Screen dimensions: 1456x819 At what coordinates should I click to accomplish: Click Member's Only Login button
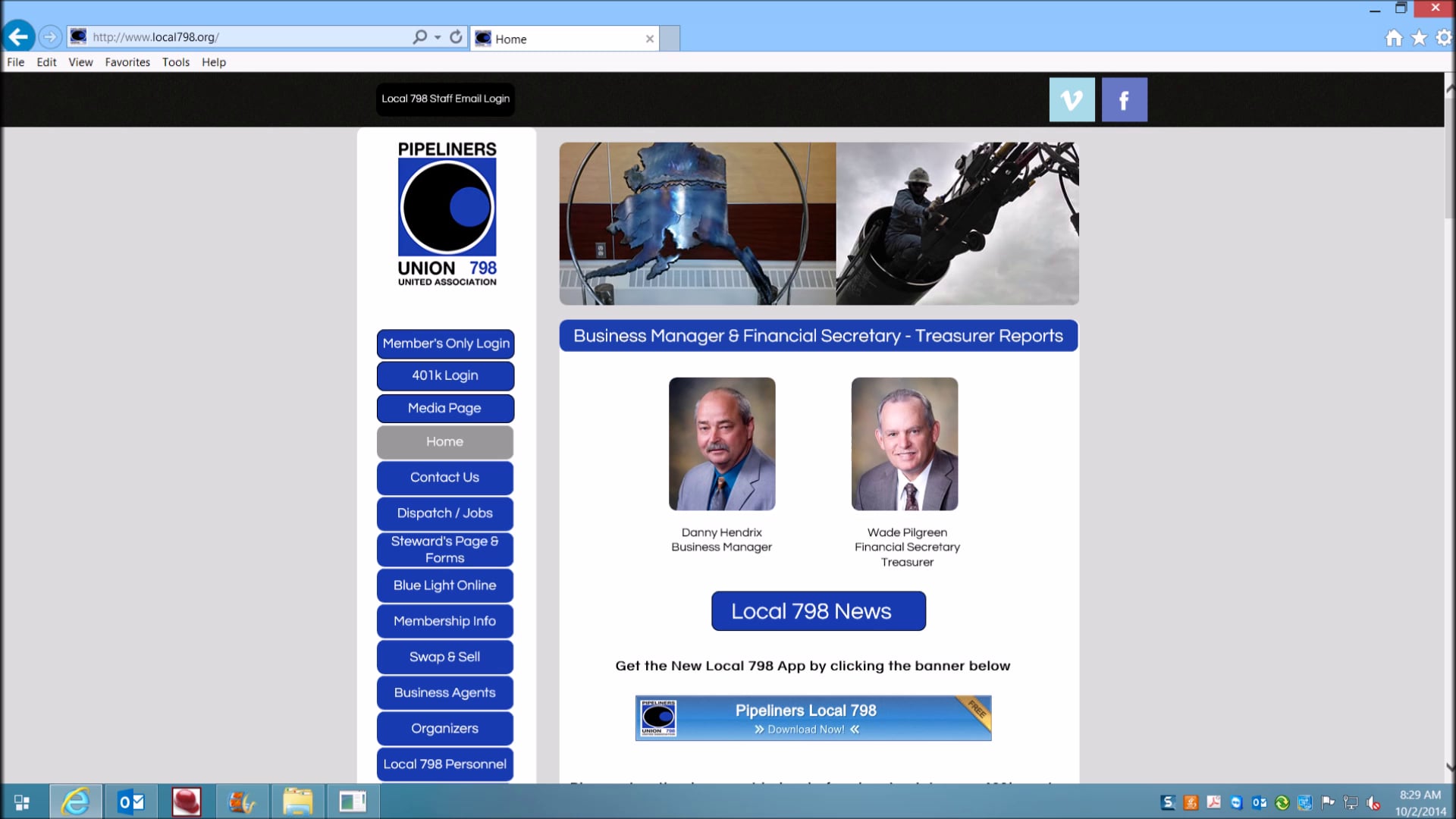pos(445,344)
